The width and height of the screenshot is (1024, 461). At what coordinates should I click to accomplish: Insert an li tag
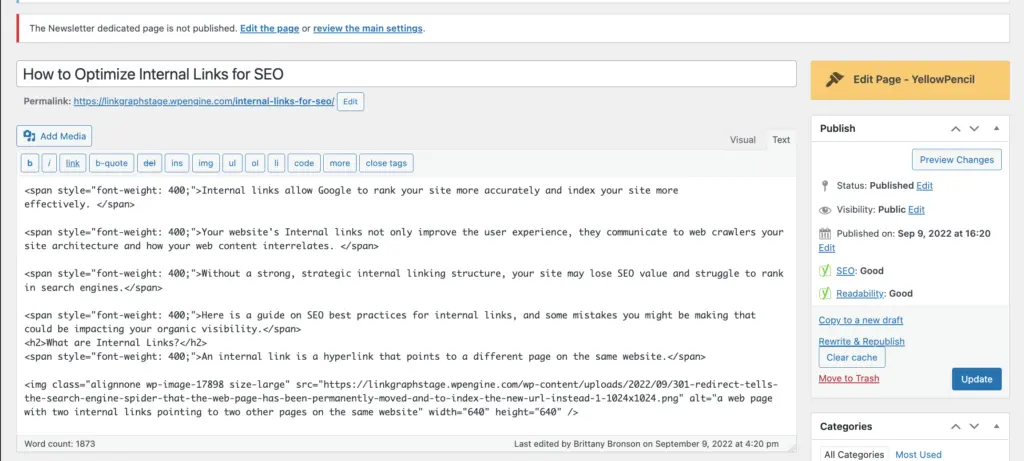[x=276, y=163]
